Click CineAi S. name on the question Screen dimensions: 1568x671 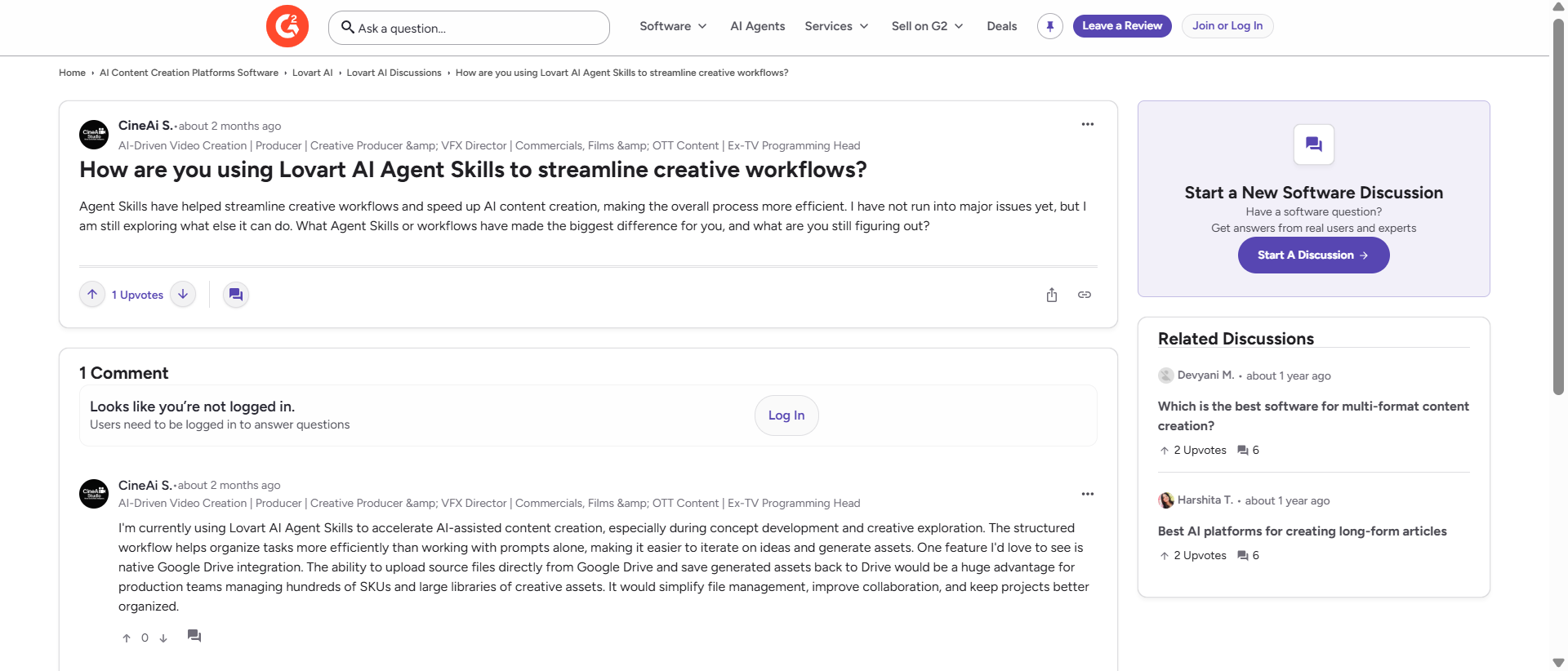coord(145,126)
